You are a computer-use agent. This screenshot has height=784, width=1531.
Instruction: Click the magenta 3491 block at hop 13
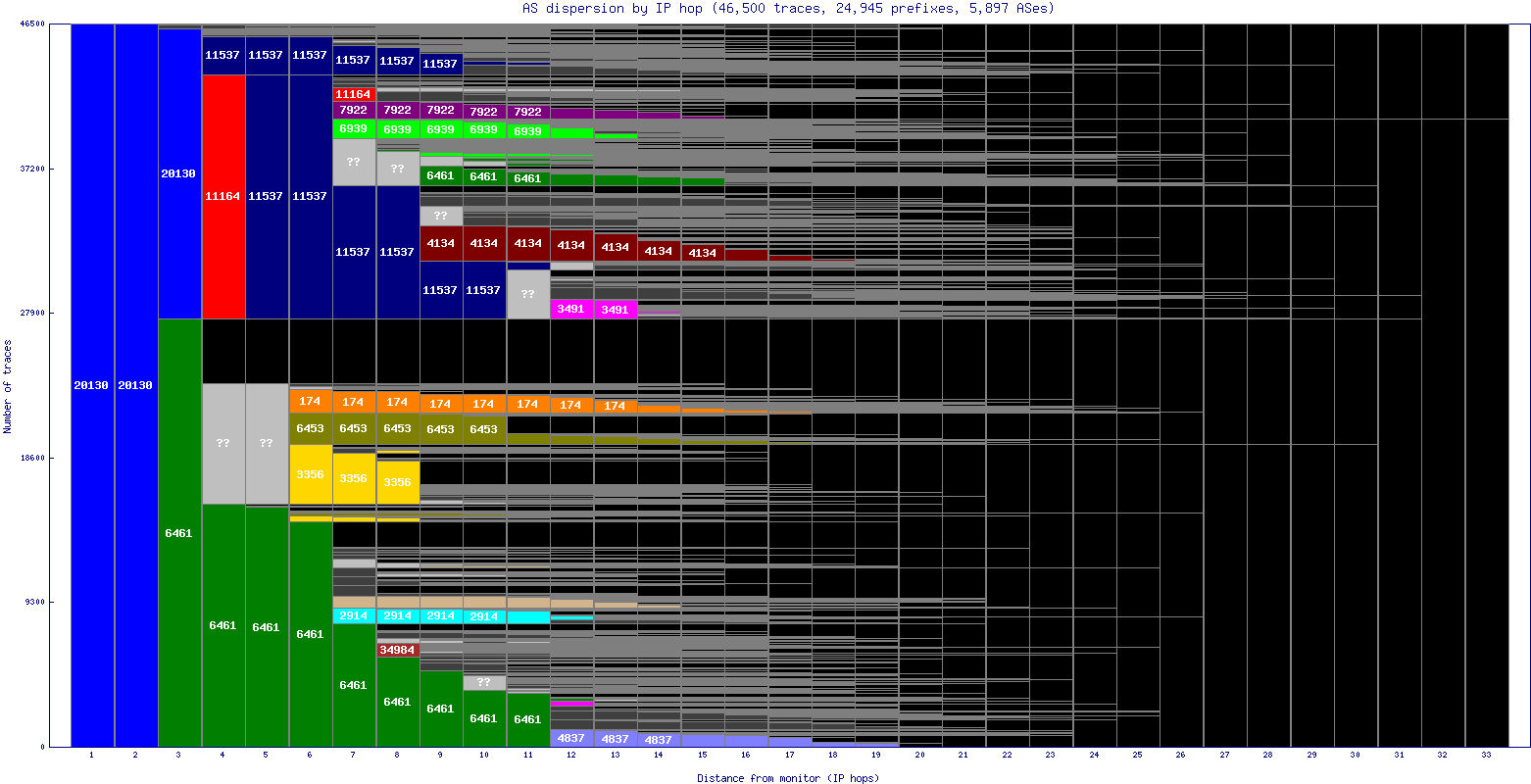tap(615, 310)
